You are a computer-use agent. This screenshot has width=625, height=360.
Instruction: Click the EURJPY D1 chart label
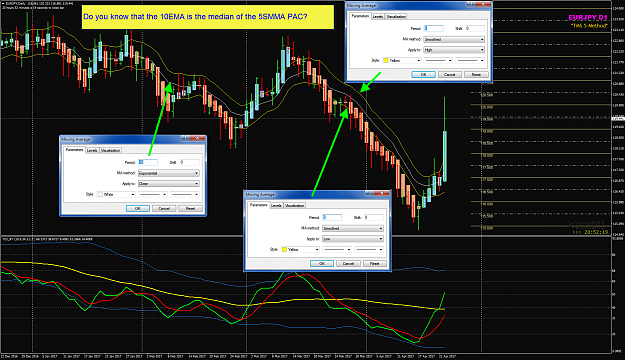tap(588, 18)
